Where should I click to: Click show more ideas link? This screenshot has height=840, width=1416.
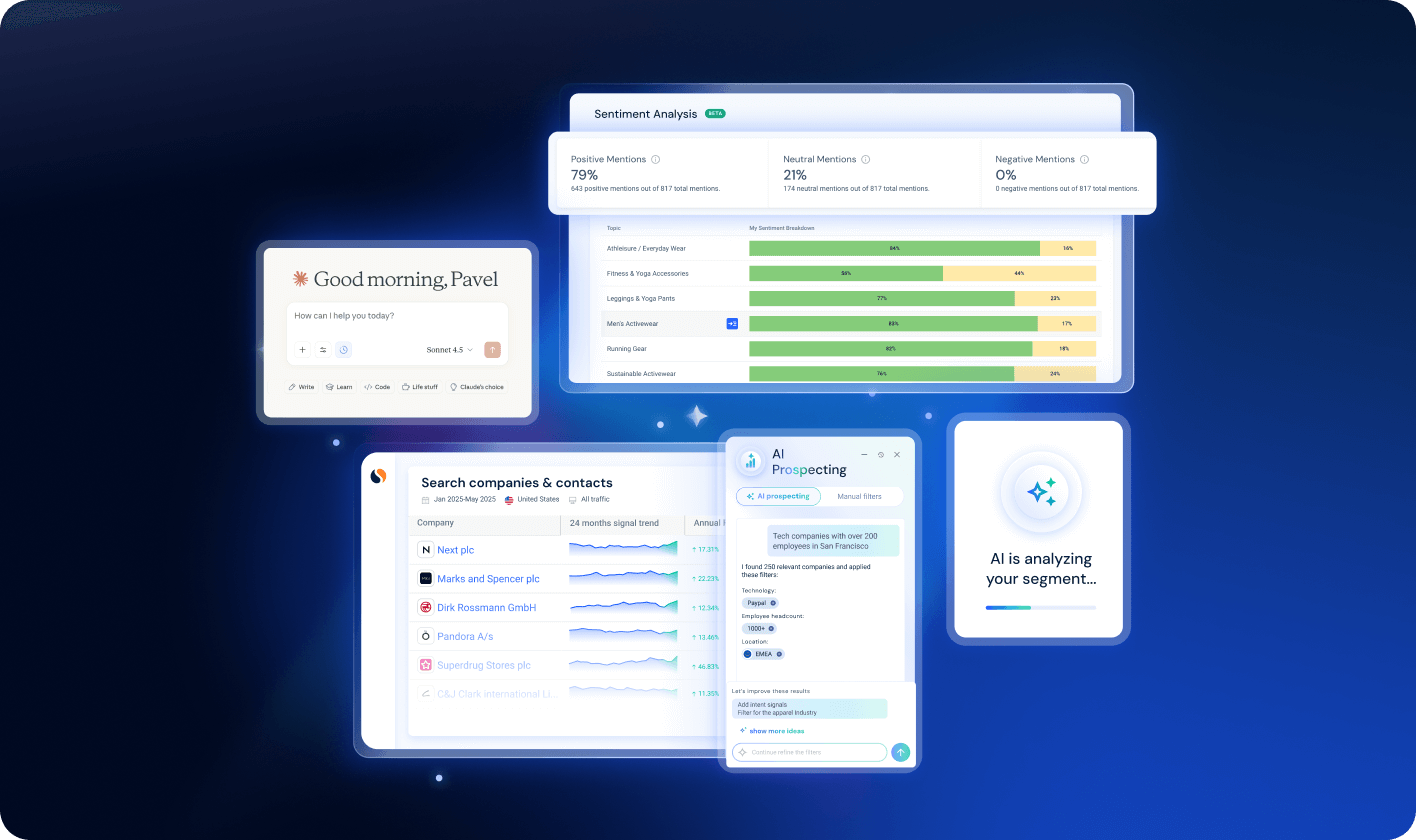click(771, 731)
